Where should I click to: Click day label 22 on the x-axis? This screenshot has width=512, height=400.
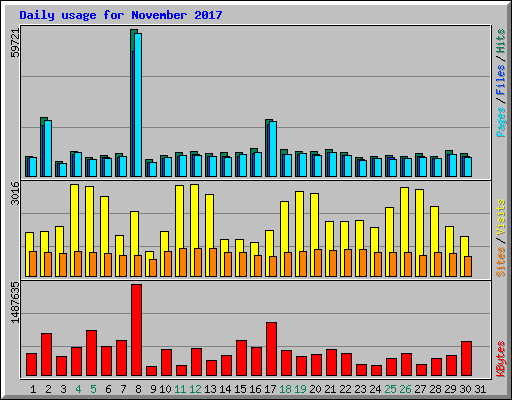pyautogui.click(x=345, y=389)
